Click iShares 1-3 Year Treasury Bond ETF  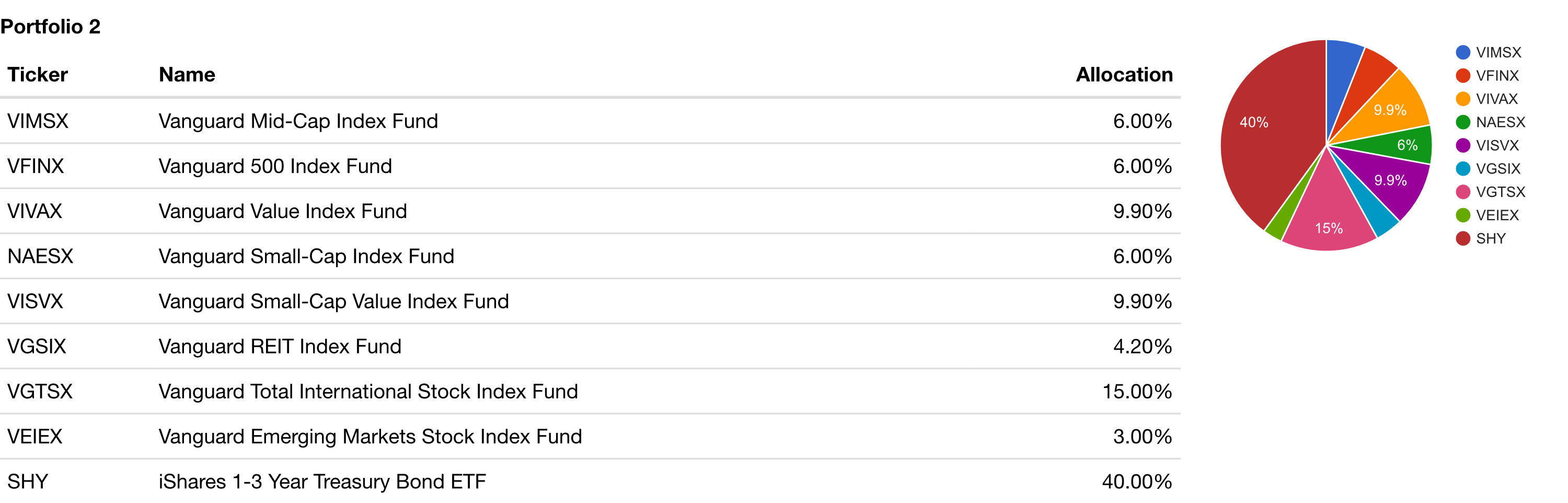point(322,482)
